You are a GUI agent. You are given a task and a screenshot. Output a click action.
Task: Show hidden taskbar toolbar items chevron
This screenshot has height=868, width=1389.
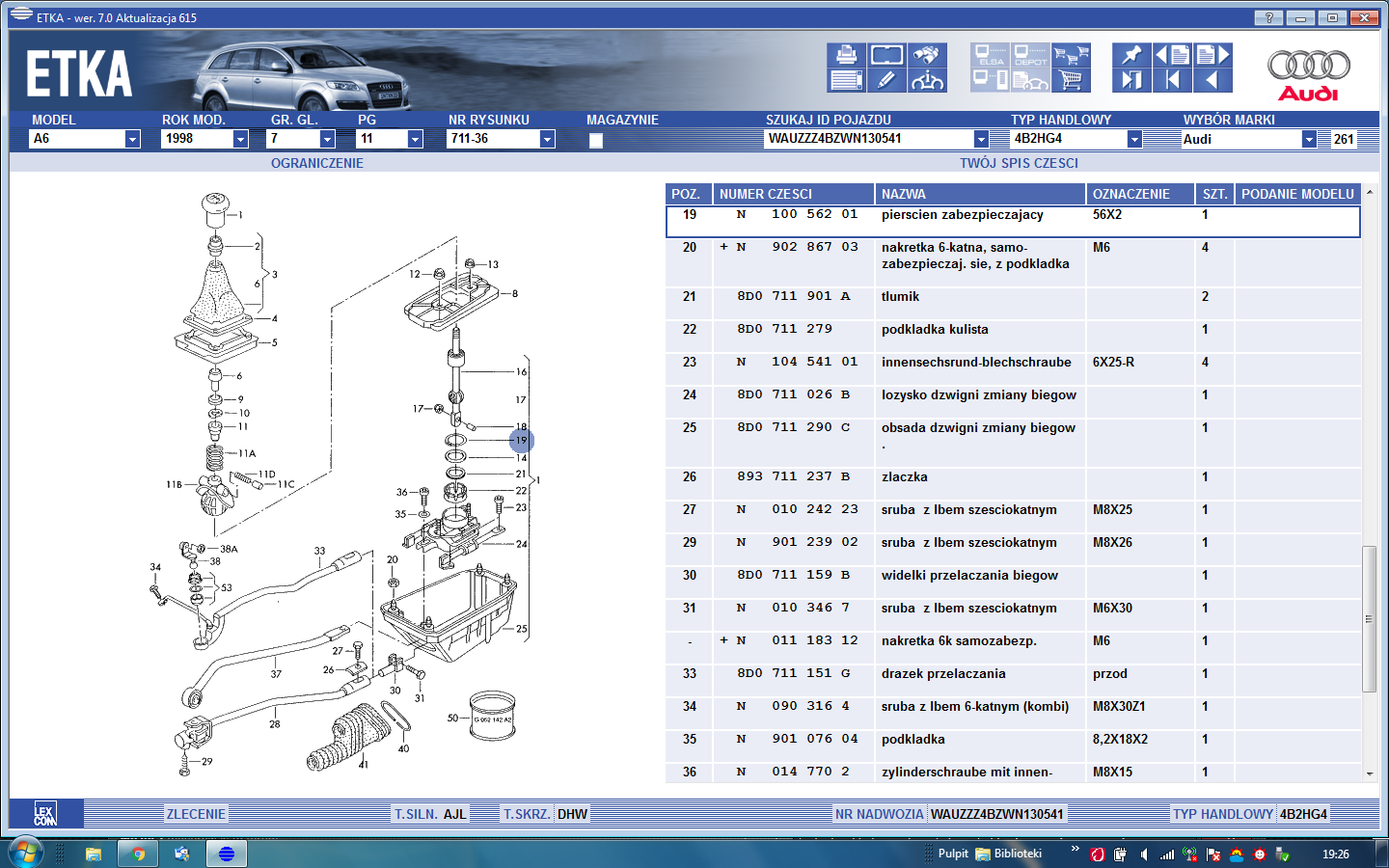click(1075, 849)
